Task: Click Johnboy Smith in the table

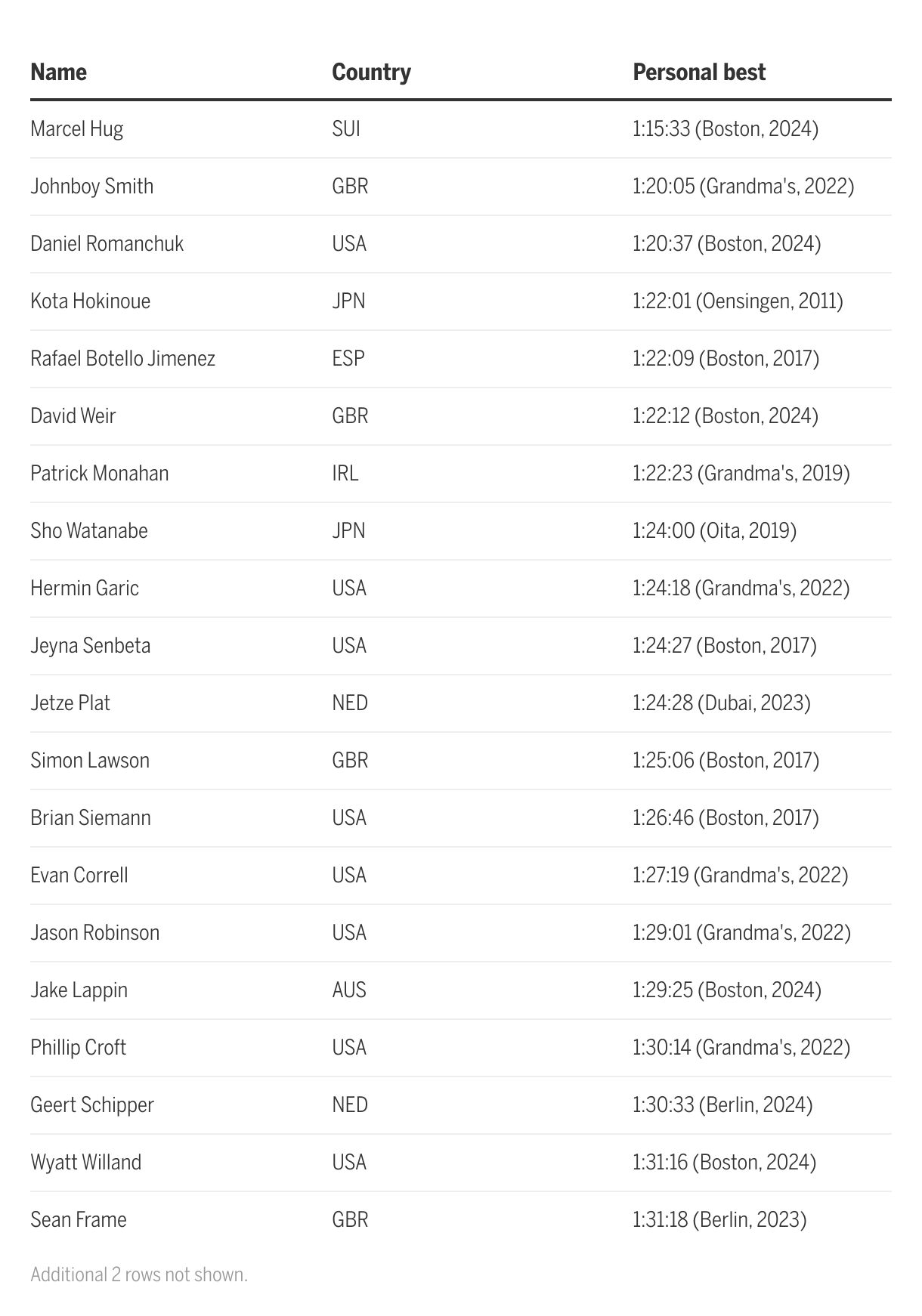Action: (x=91, y=187)
